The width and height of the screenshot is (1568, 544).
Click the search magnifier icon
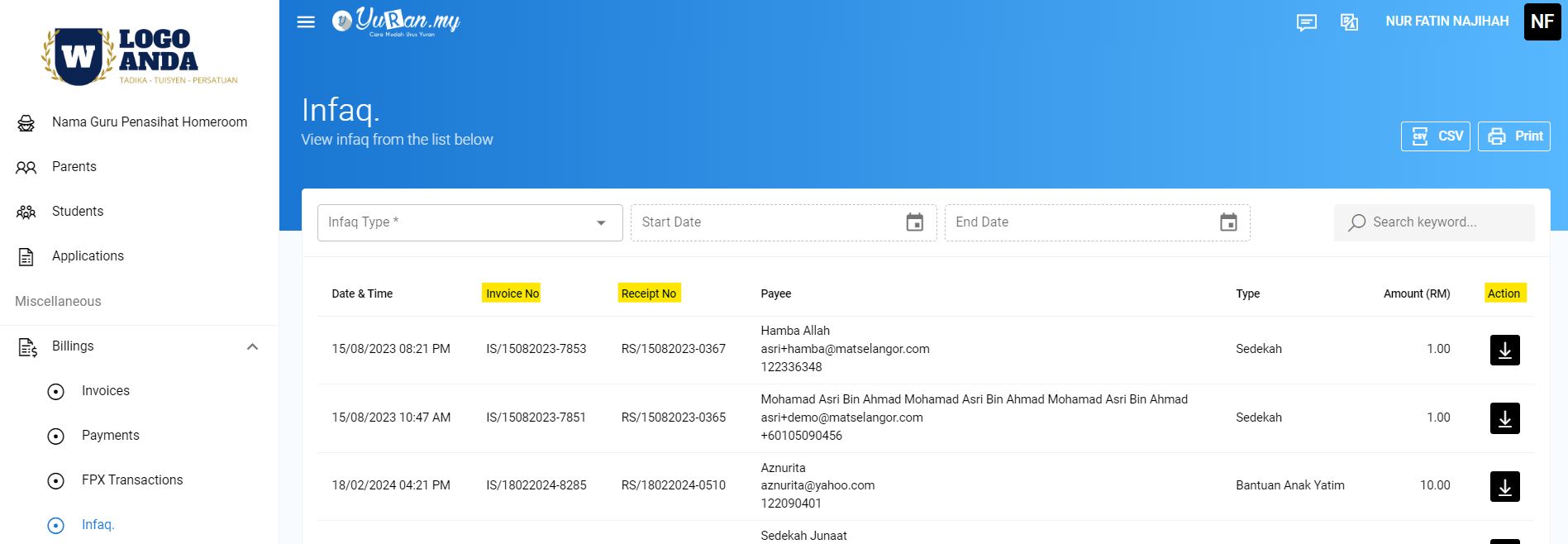click(1356, 223)
